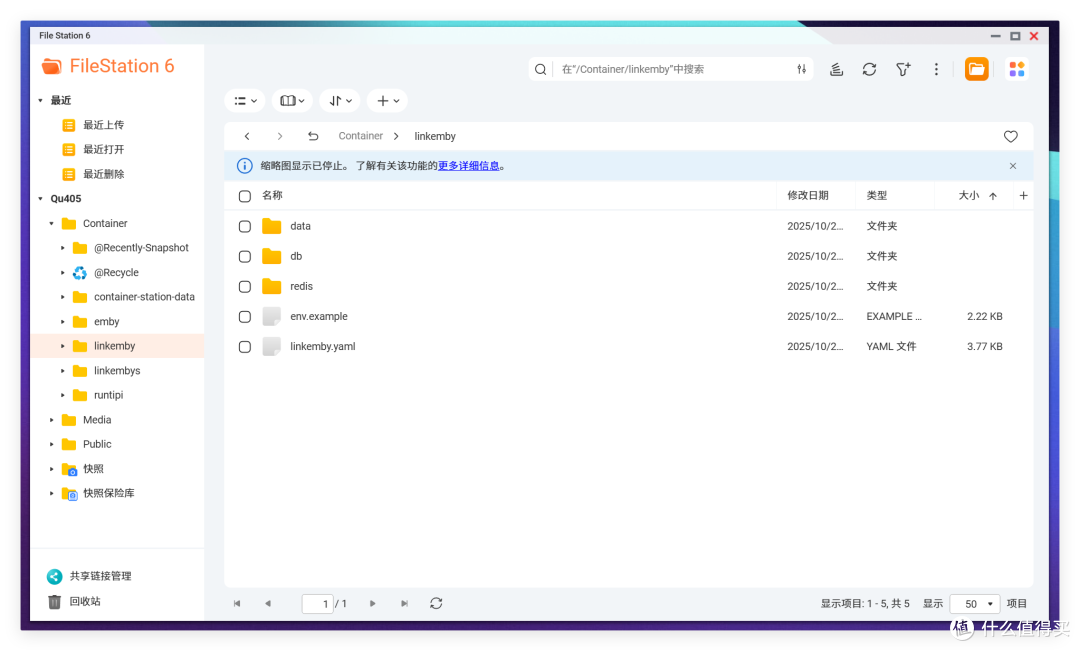Click the orange folder view icon
The width and height of the screenshot is (1080, 651).
tap(976, 69)
